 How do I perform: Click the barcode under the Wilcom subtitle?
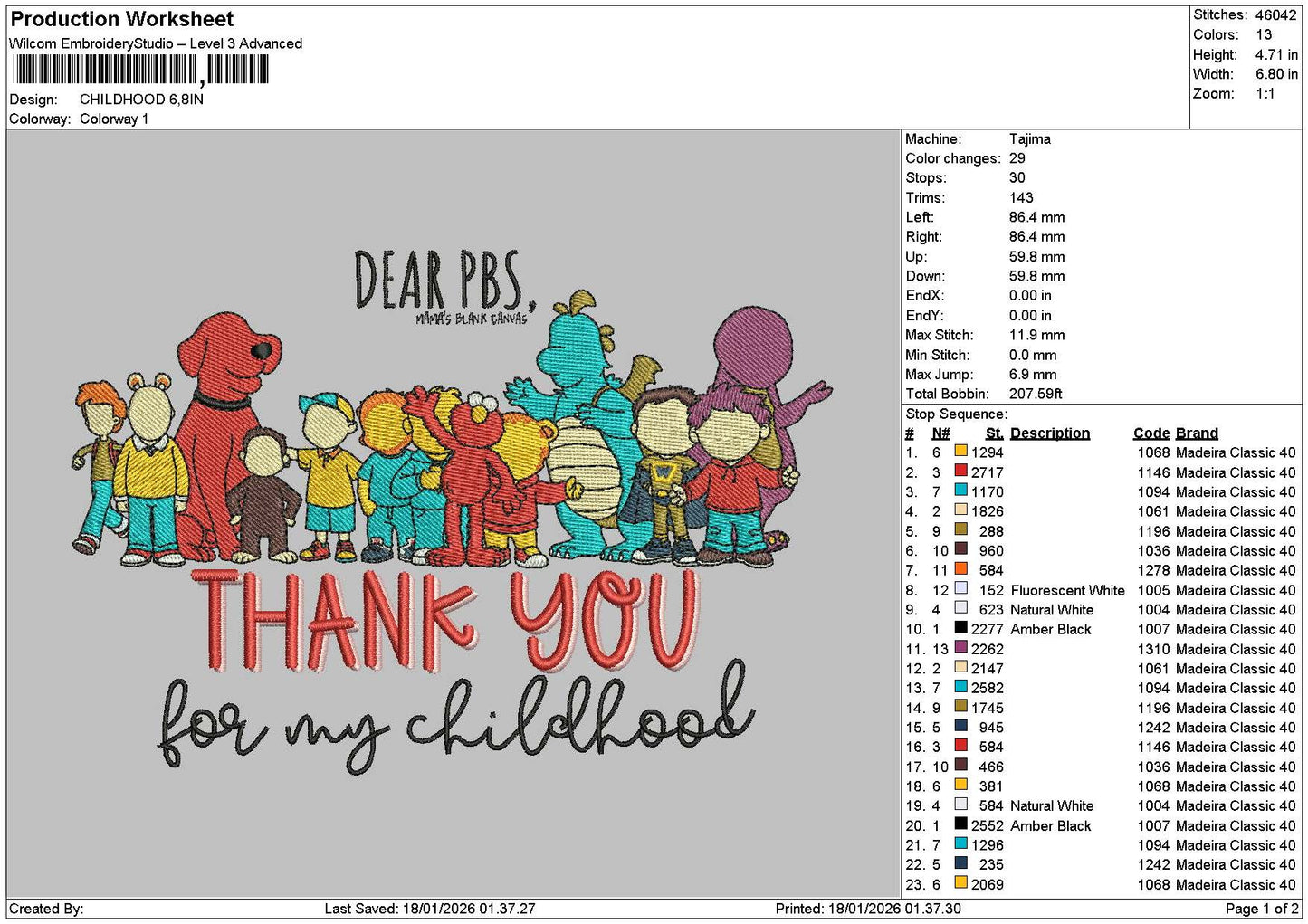139,70
